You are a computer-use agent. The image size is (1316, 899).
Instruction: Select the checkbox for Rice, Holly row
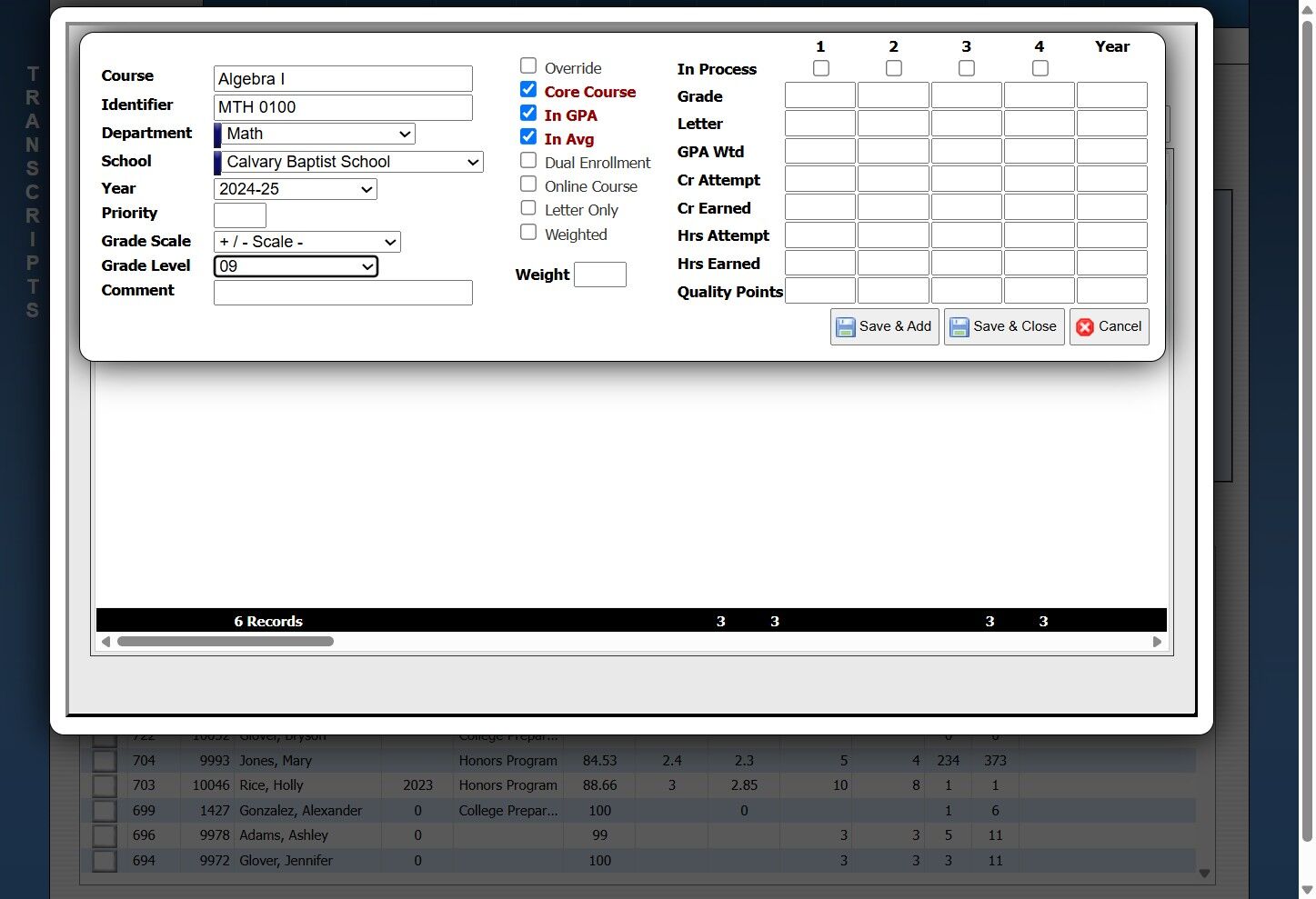tap(105, 785)
